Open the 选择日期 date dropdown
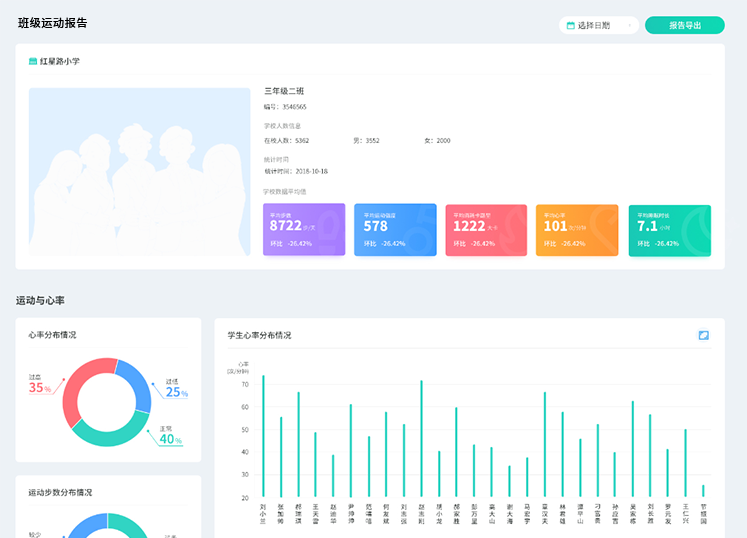Image resolution: width=747 pixels, height=538 pixels. [598, 26]
